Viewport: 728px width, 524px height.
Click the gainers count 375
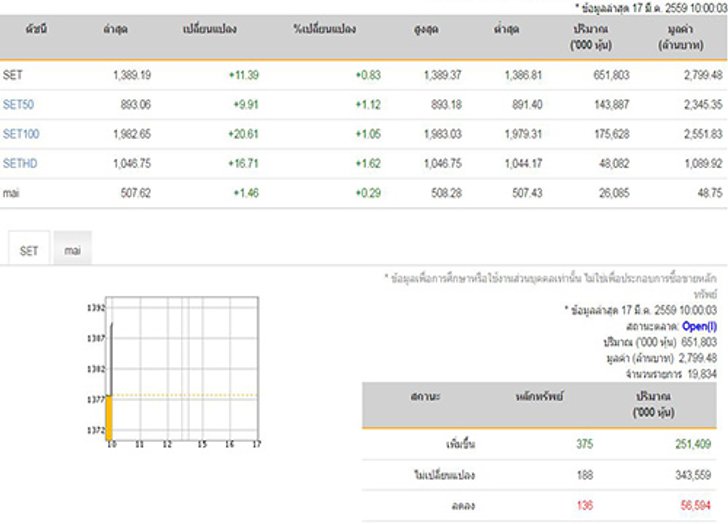[585, 444]
